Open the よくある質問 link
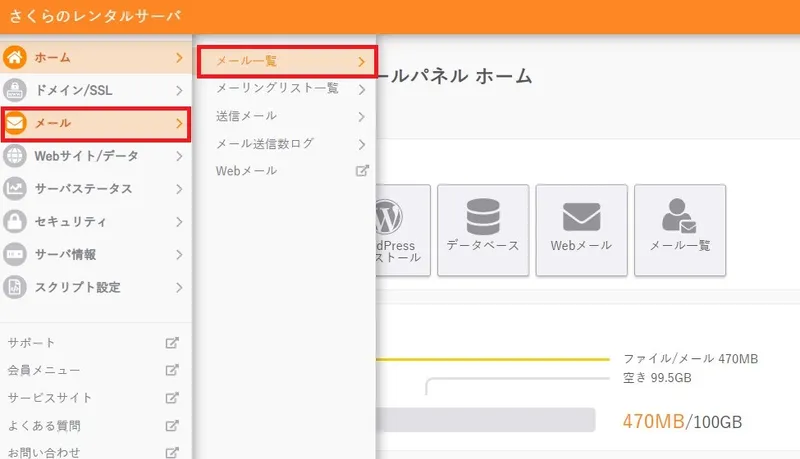Image resolution: width=800 pixels, height=459 pixels. tap(44, 425)
